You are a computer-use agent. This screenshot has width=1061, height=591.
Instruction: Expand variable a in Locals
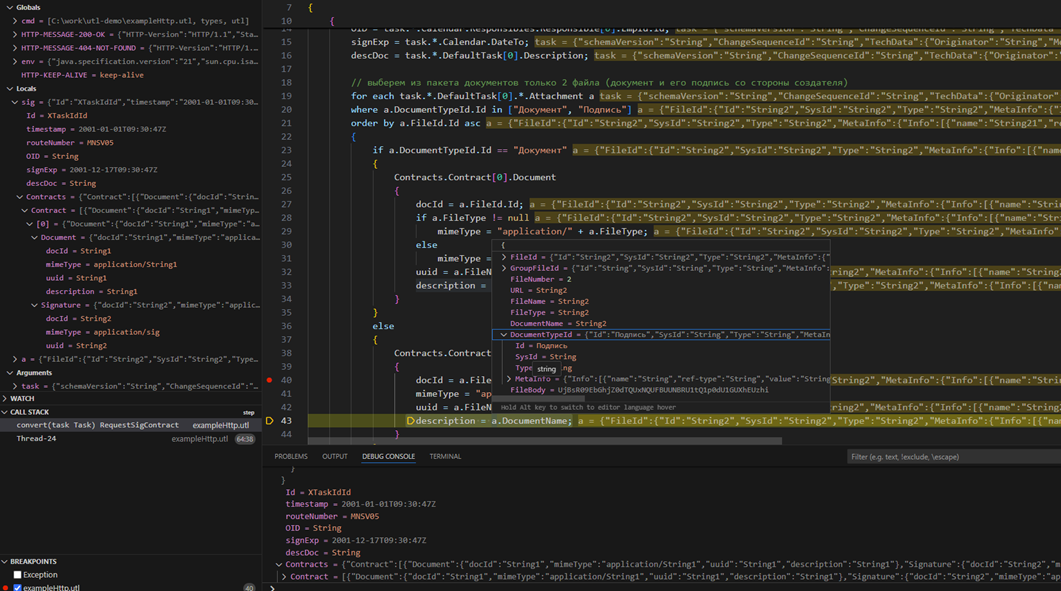pyautogui.click(x=15, y=359)
